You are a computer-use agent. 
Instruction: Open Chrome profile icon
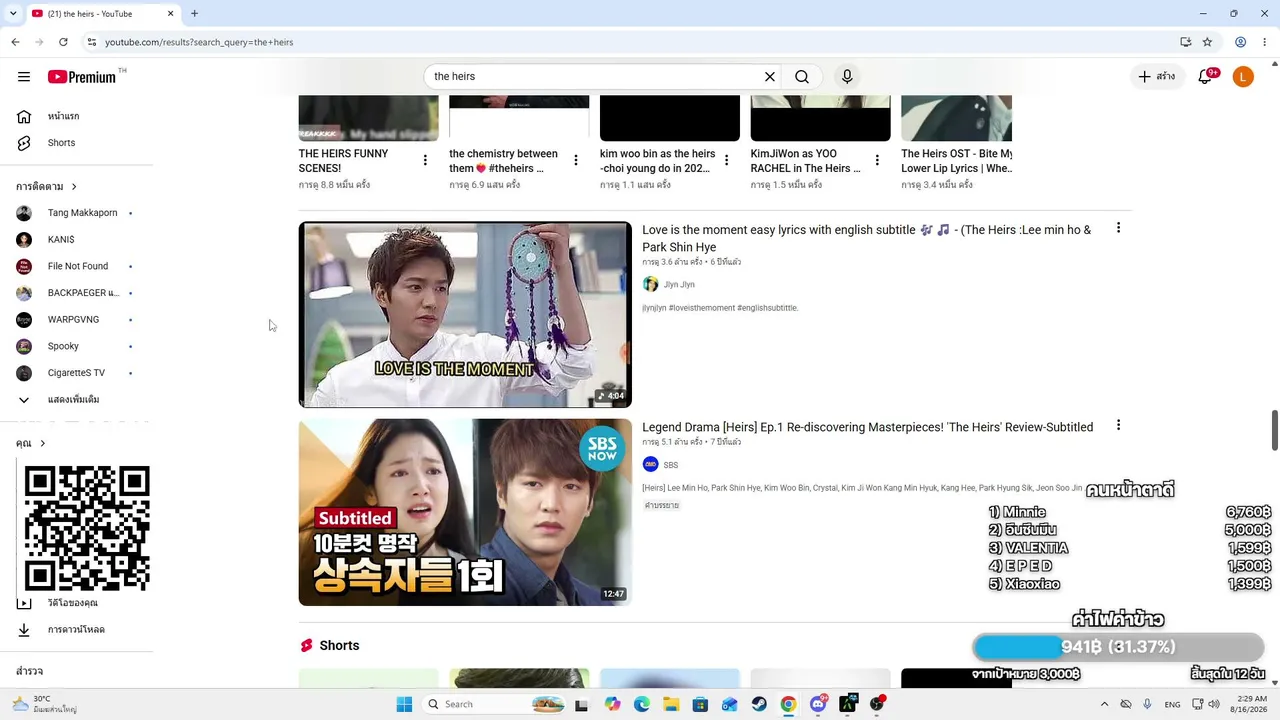point(1240,42)
